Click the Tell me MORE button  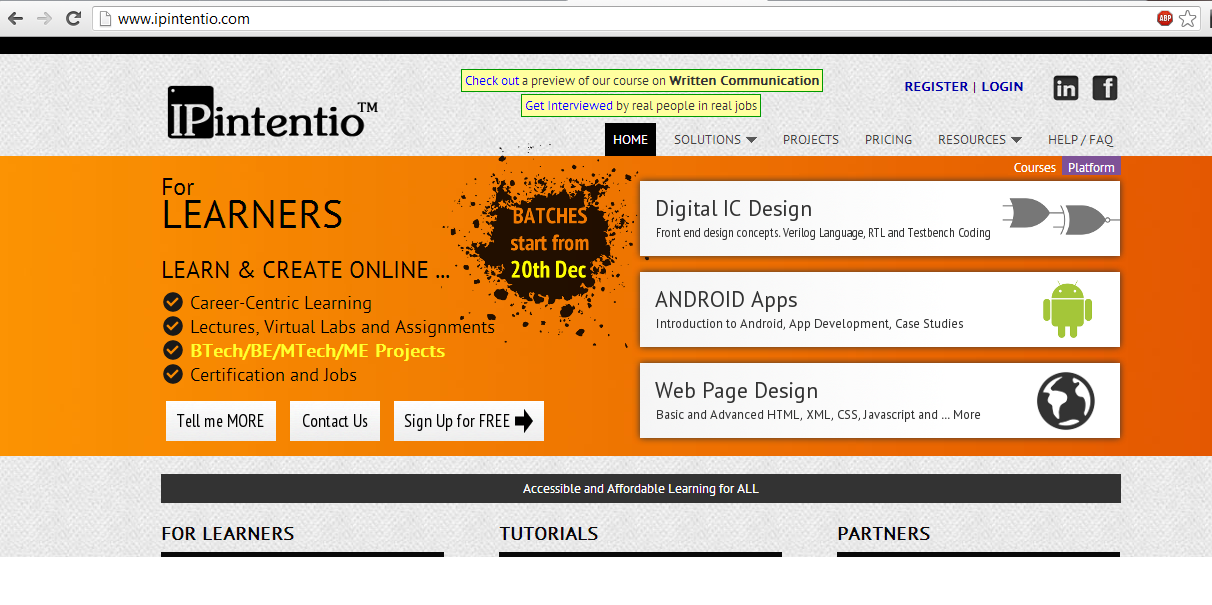221,421
